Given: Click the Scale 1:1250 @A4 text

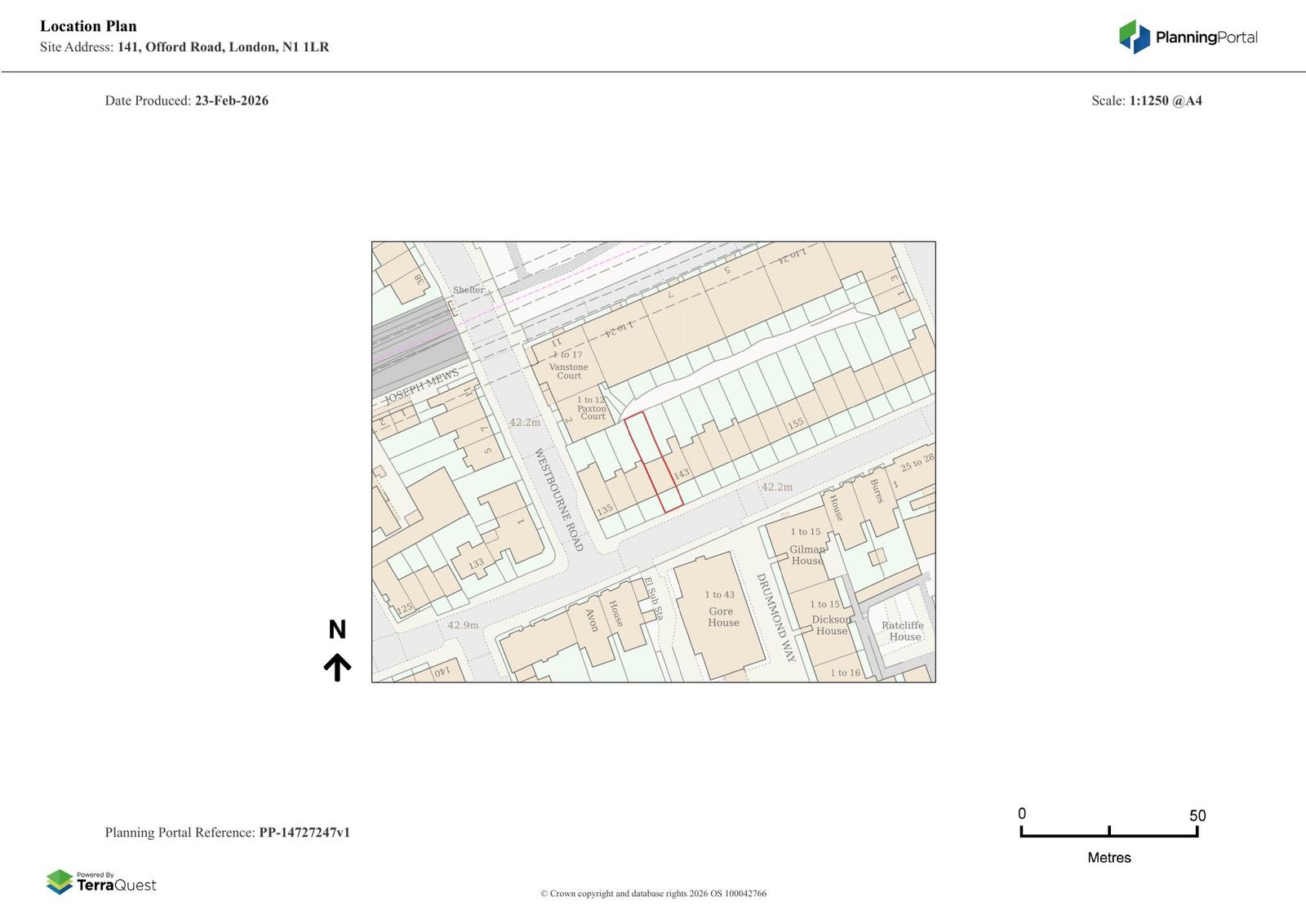Looking at the screenshot, I should [1146, 101].
